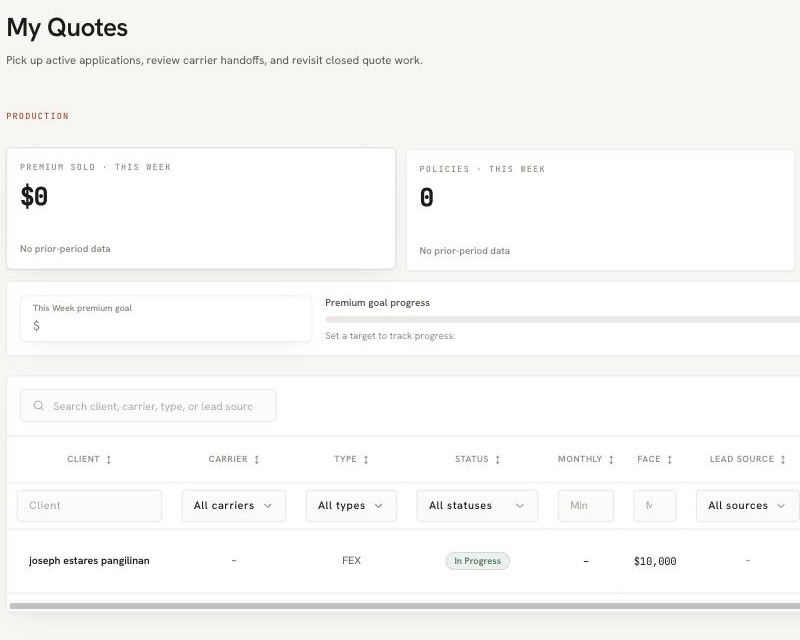Sort table by Client column
The height and width of the screenshot is (640, 800).
pyautogui.click(x=108, y=459)
